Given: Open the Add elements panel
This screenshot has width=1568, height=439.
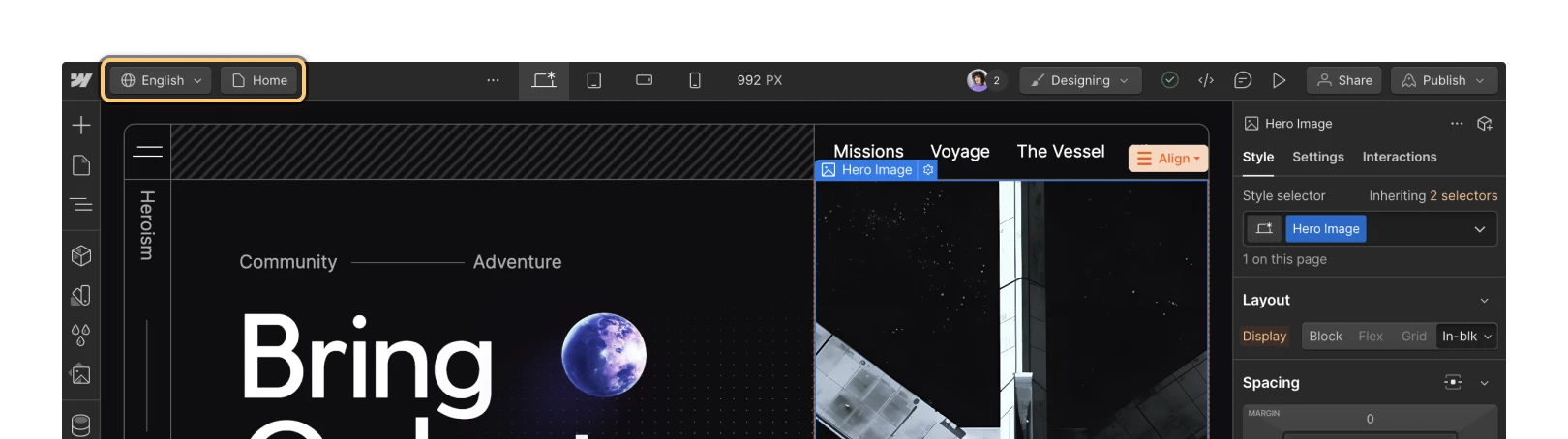Looking at the screenshot, I should (x=81, y=125).
